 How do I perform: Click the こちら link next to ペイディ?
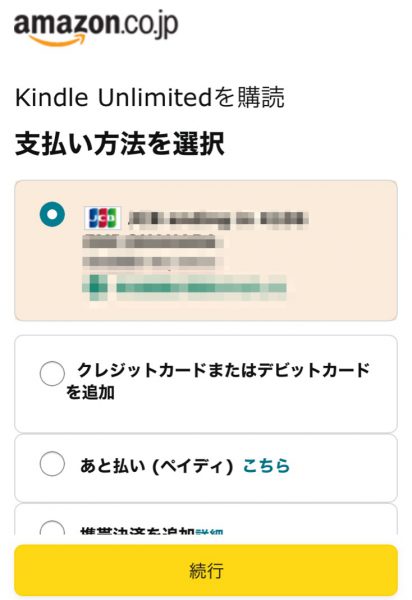pos(266,465)
